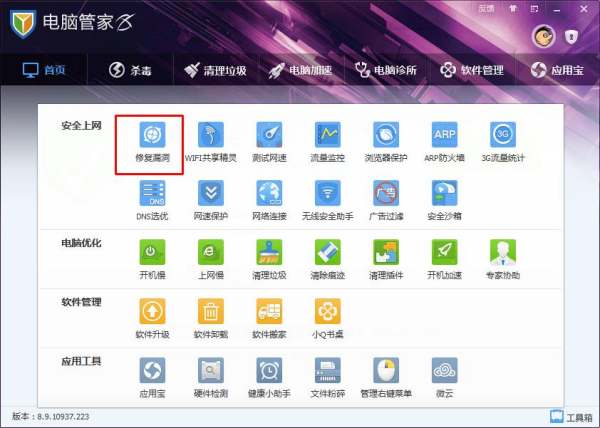Viewport: 600px width, 428px height.
Task: Click the 电脑优化 section label
Action: click(81, 243)
